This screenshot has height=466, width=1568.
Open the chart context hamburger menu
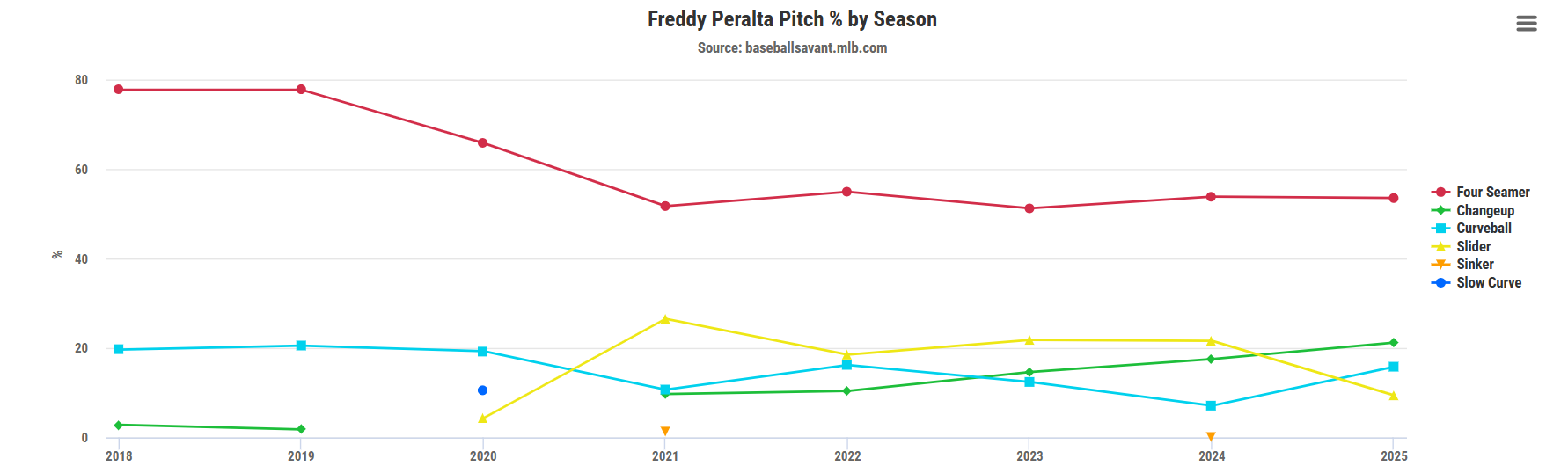1527,24
